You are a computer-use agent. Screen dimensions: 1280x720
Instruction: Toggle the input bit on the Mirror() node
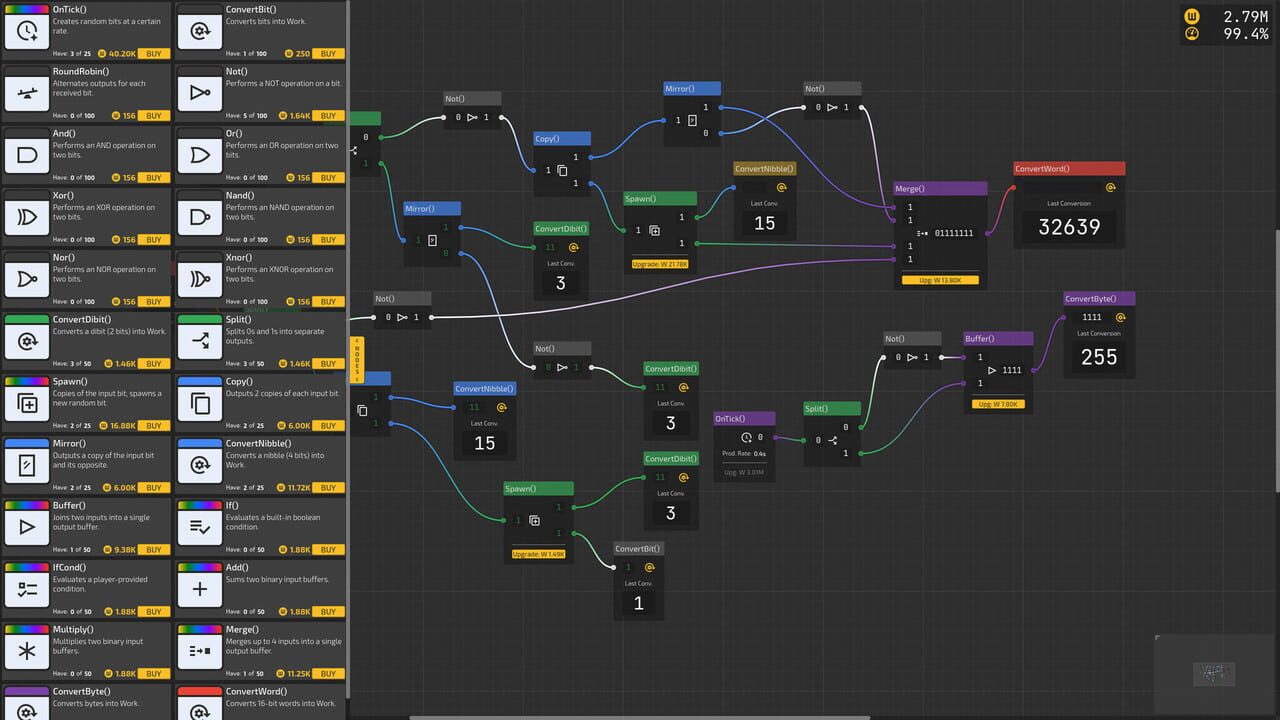click(x=418, y=240)
